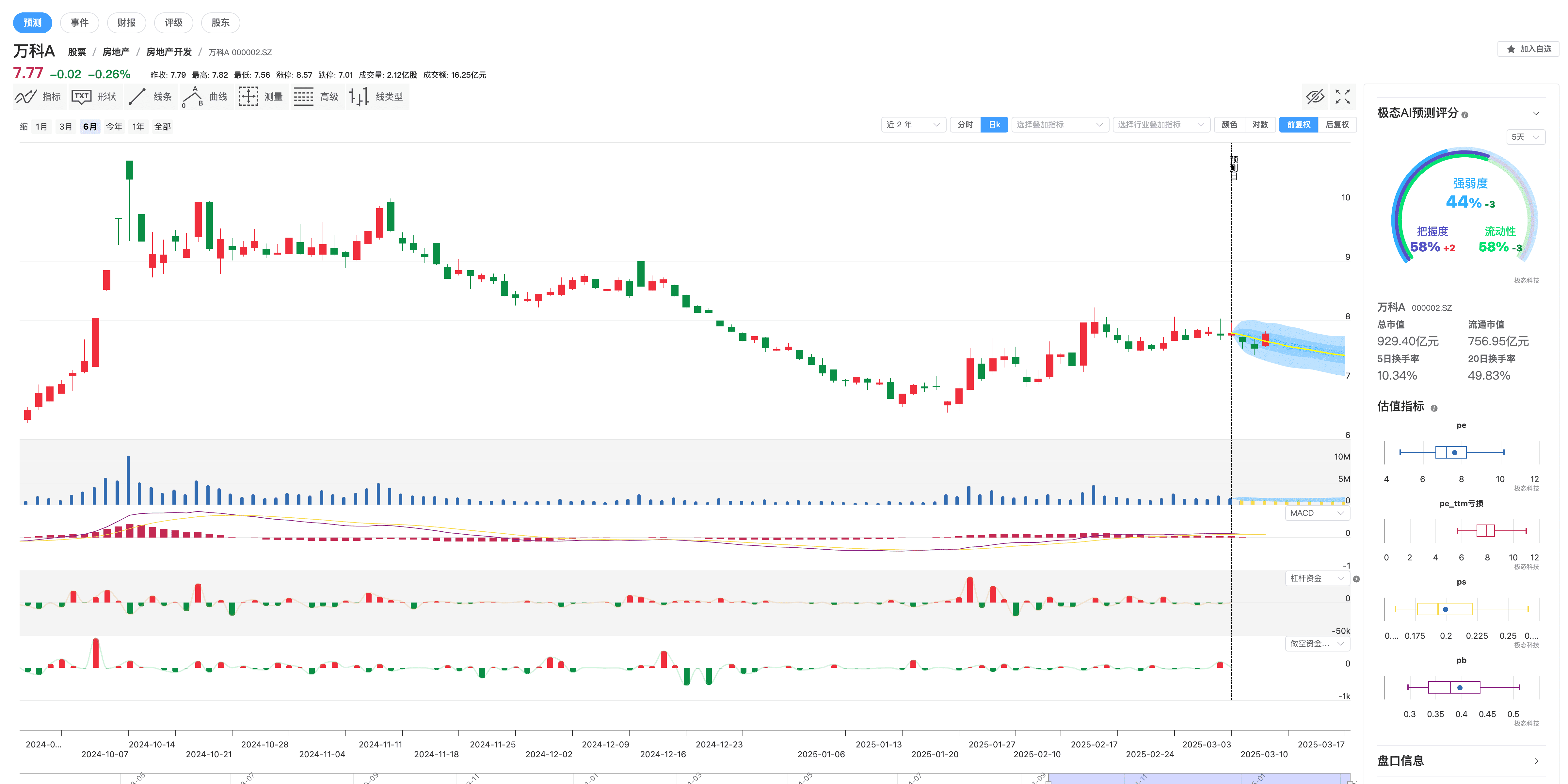Click the 股票 breadcrumb link

pyautogui.click(x=77, y=52)
